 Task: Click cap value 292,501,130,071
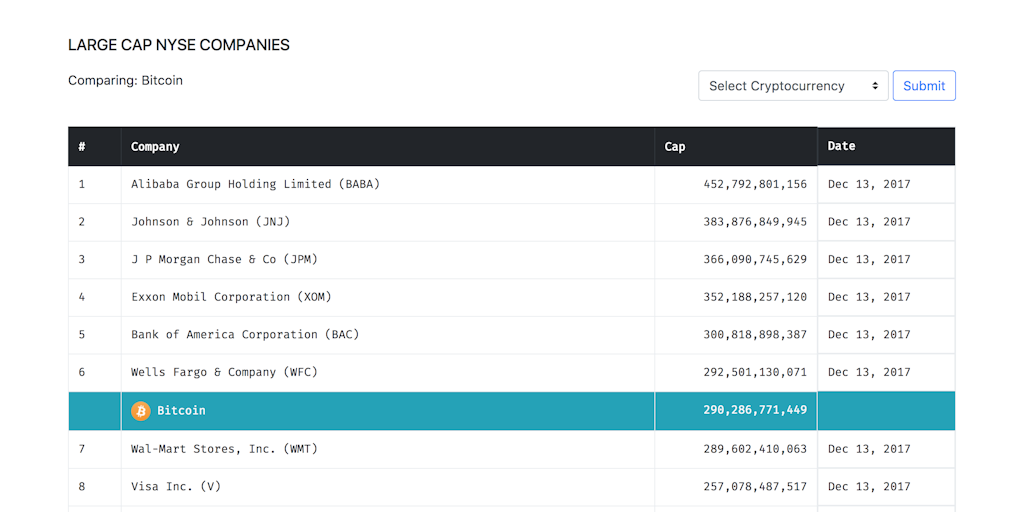(x=755, y=372)
